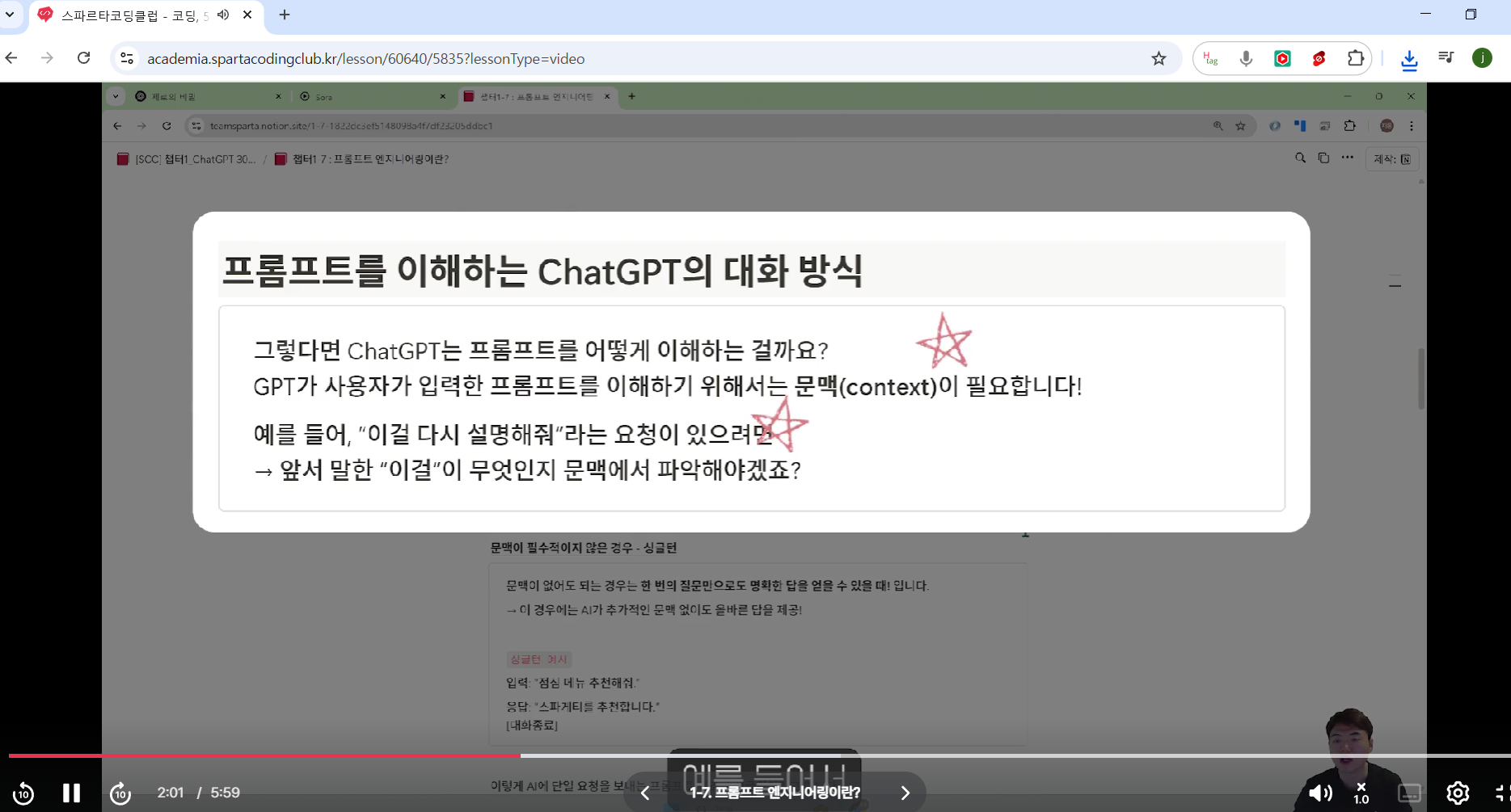Click Sora tab inside the video
The height and width of the screenshot is (812, 1511).
[372, 96]
